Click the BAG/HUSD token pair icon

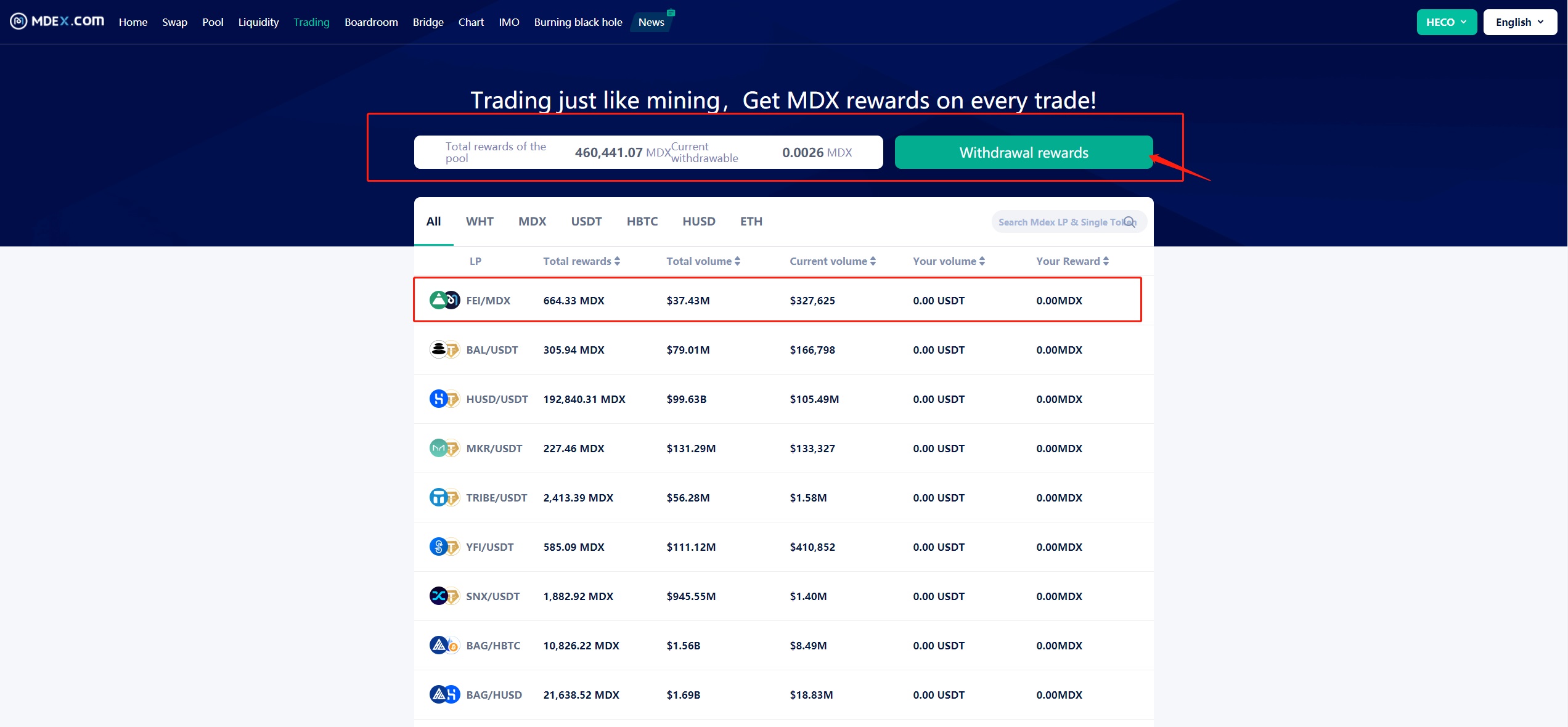click(444, 694)
